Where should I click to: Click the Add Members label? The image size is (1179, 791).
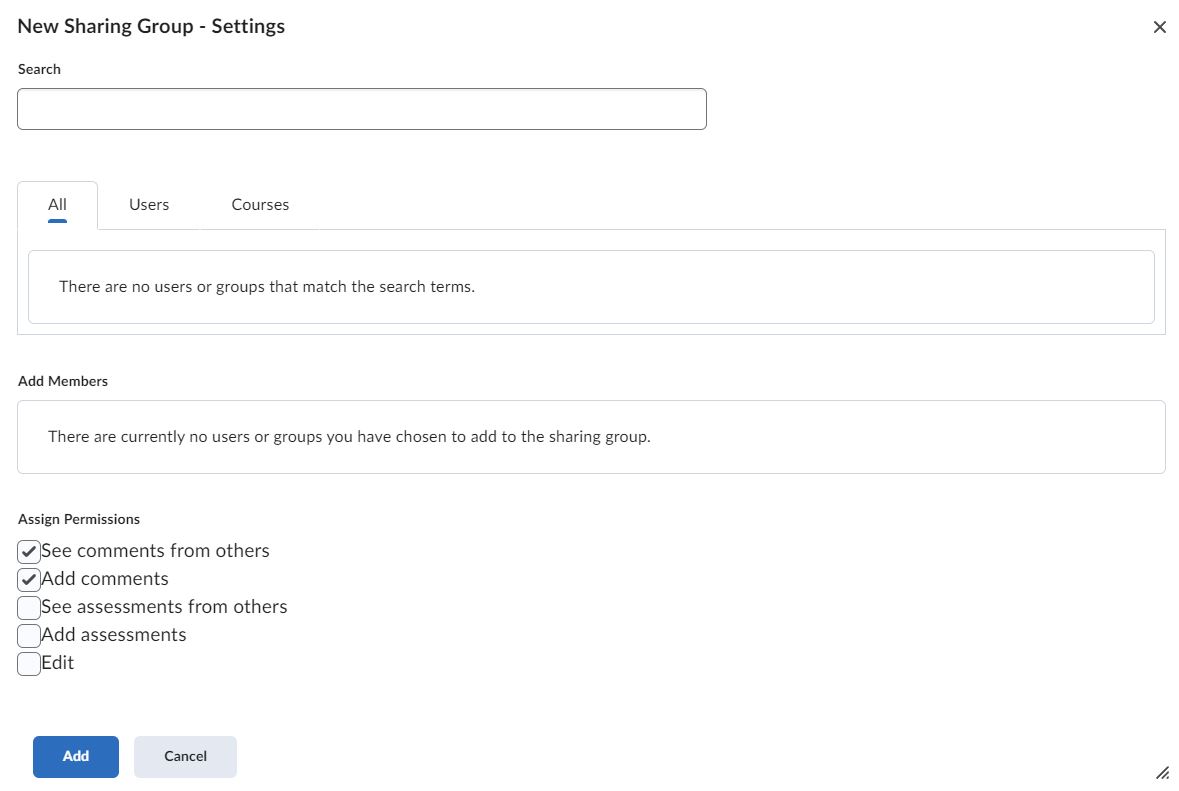(62, 381)
